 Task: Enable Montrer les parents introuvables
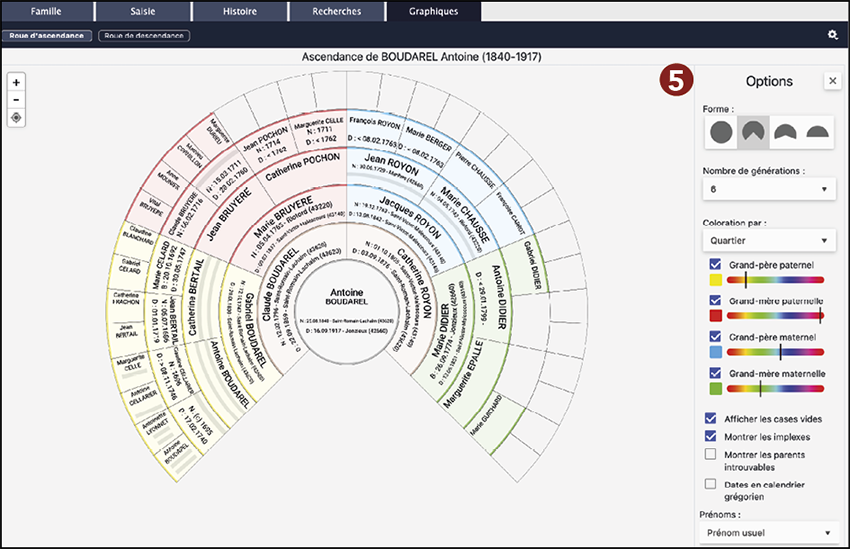coord(711,454)
